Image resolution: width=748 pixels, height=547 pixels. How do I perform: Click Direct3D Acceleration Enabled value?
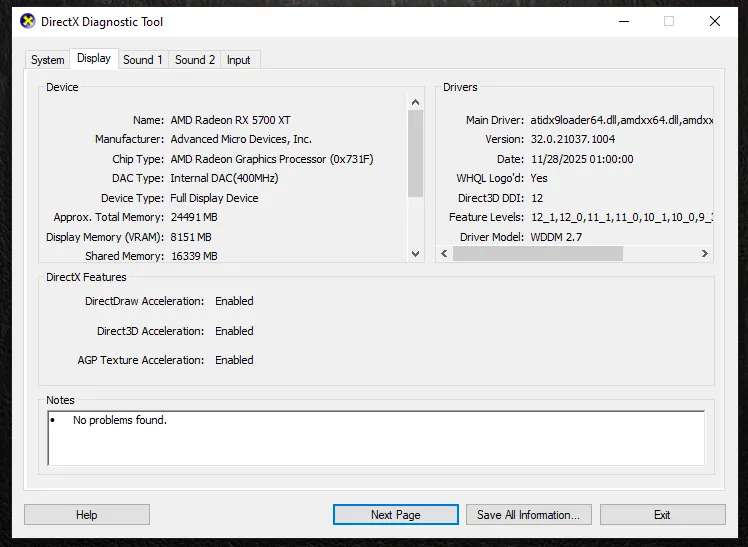click(x=234, y=331)
